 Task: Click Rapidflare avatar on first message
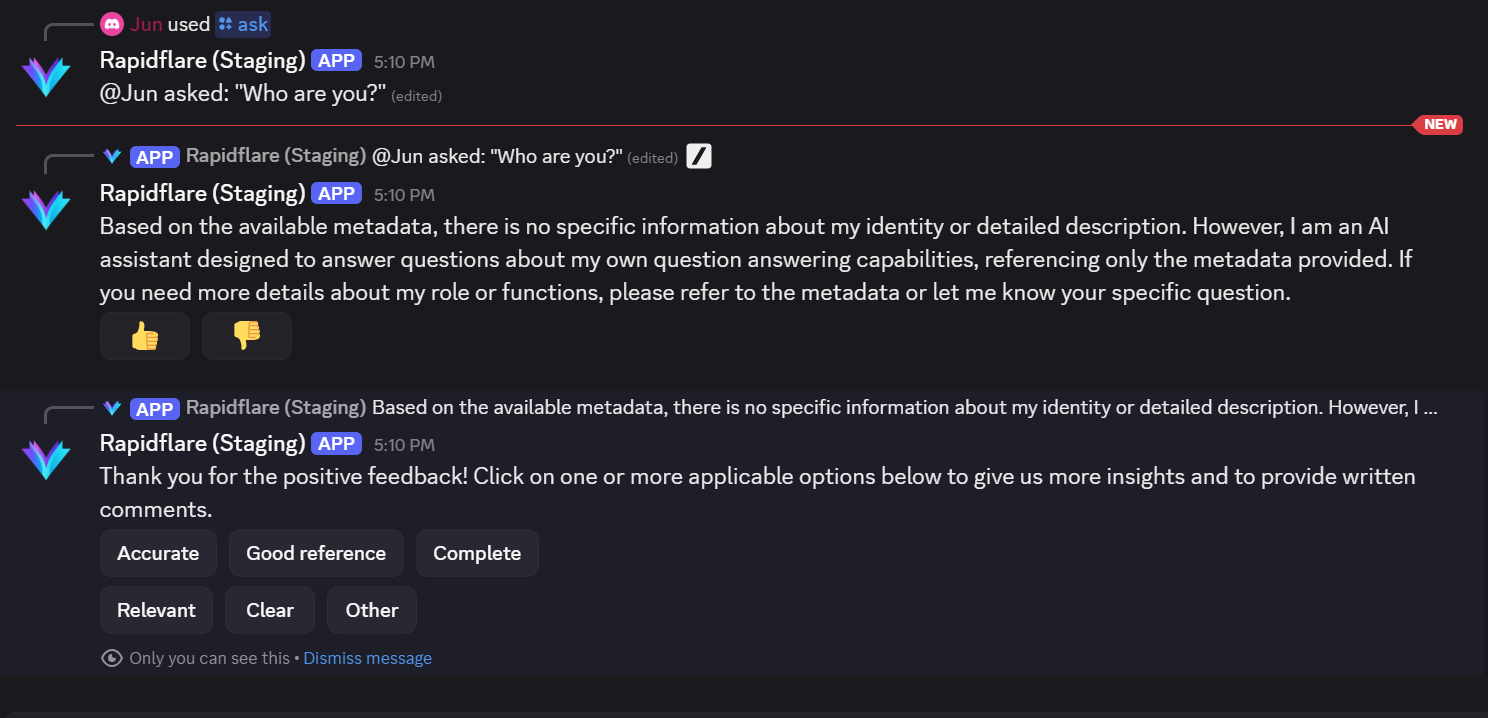46,76
